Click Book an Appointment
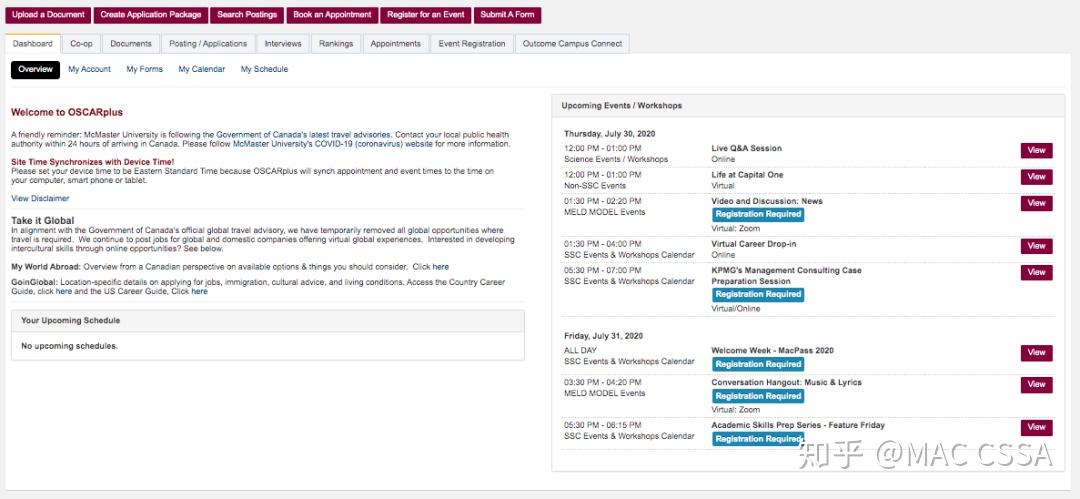 [x=330, y=15]
